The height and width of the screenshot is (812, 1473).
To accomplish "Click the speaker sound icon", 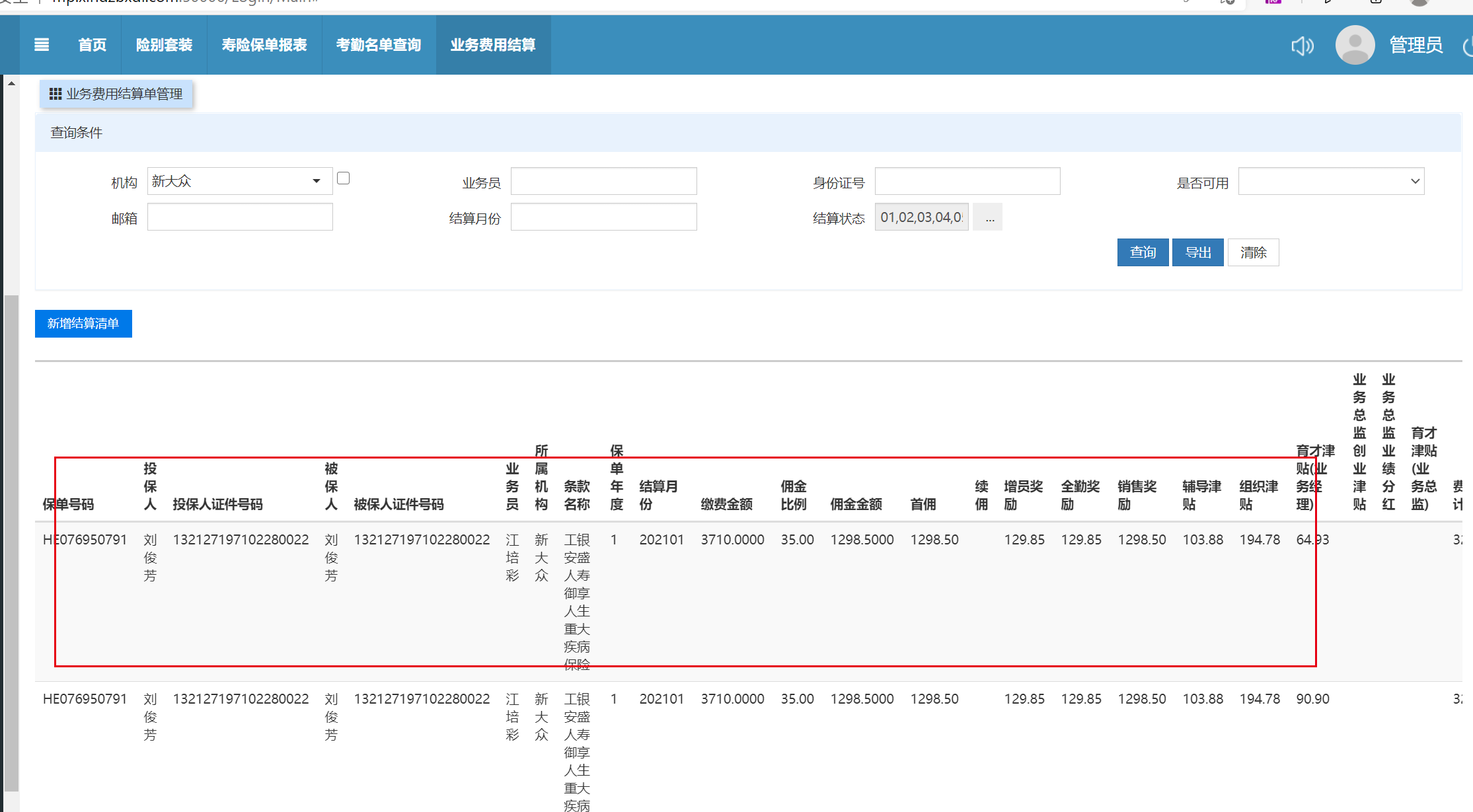I will 1303,46.
